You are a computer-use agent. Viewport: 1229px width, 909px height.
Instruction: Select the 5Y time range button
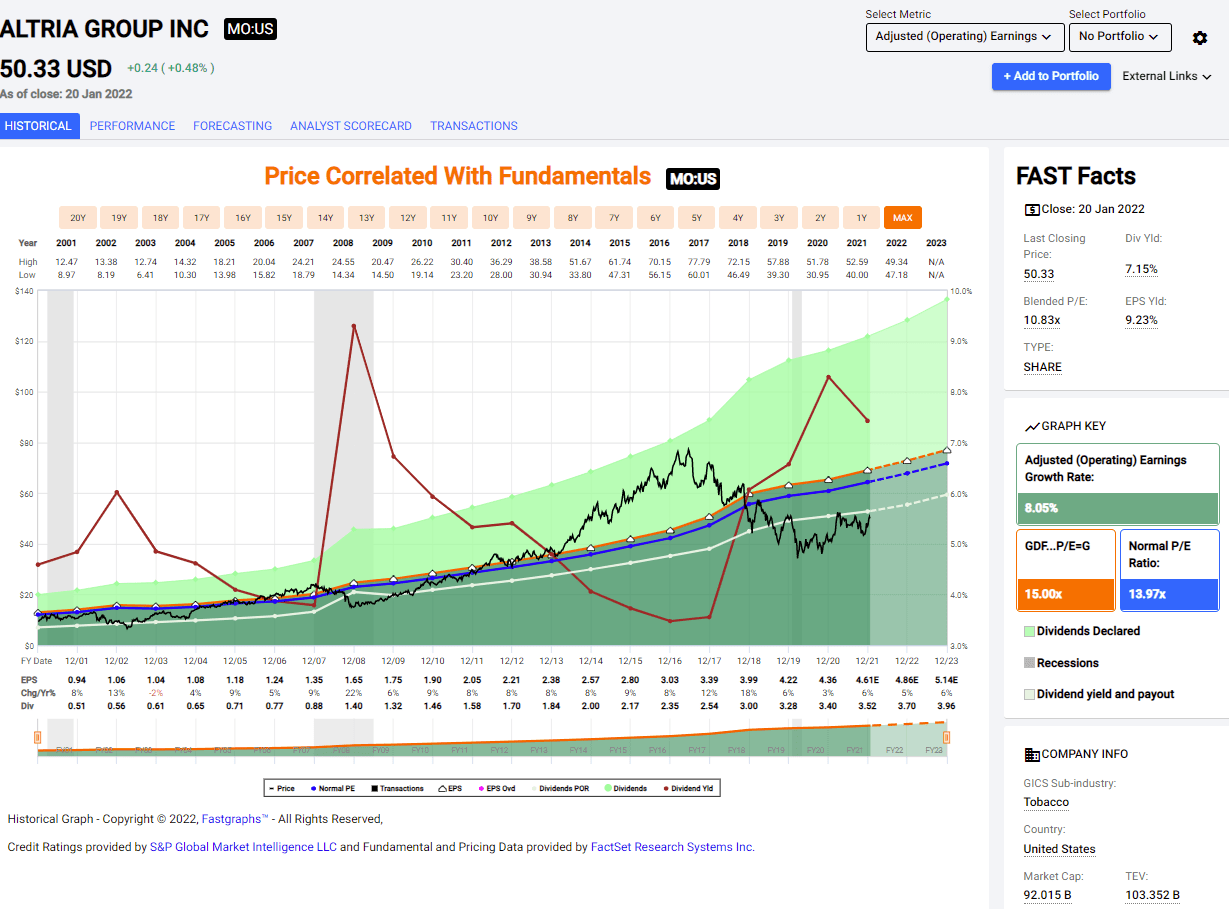[x=697, y=218]
